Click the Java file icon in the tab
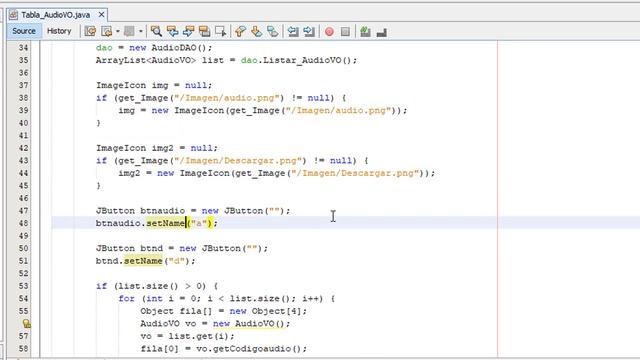Viewport: 640px width, 360px height. click(13, 15)
